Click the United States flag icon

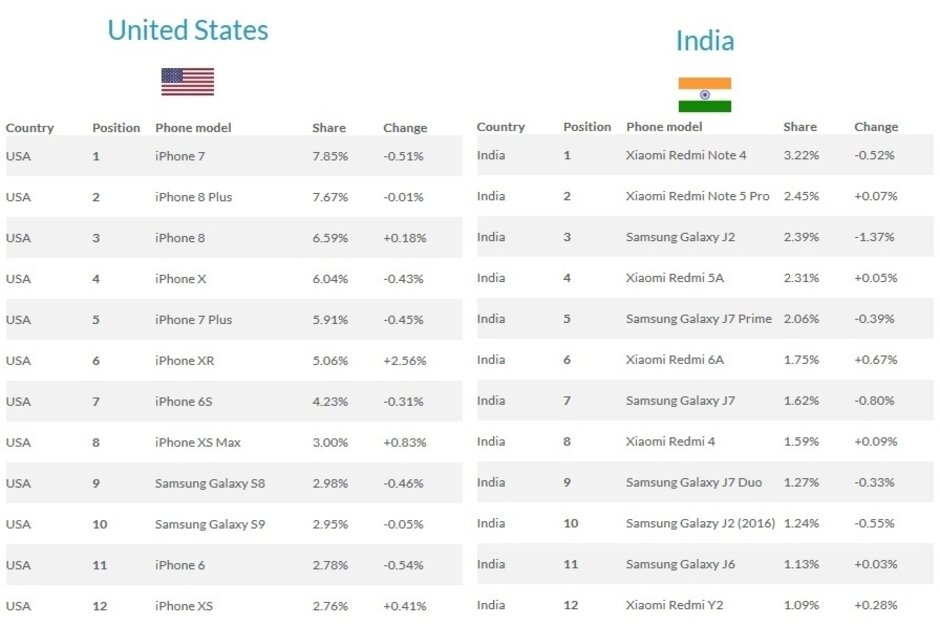click(188, 82)
